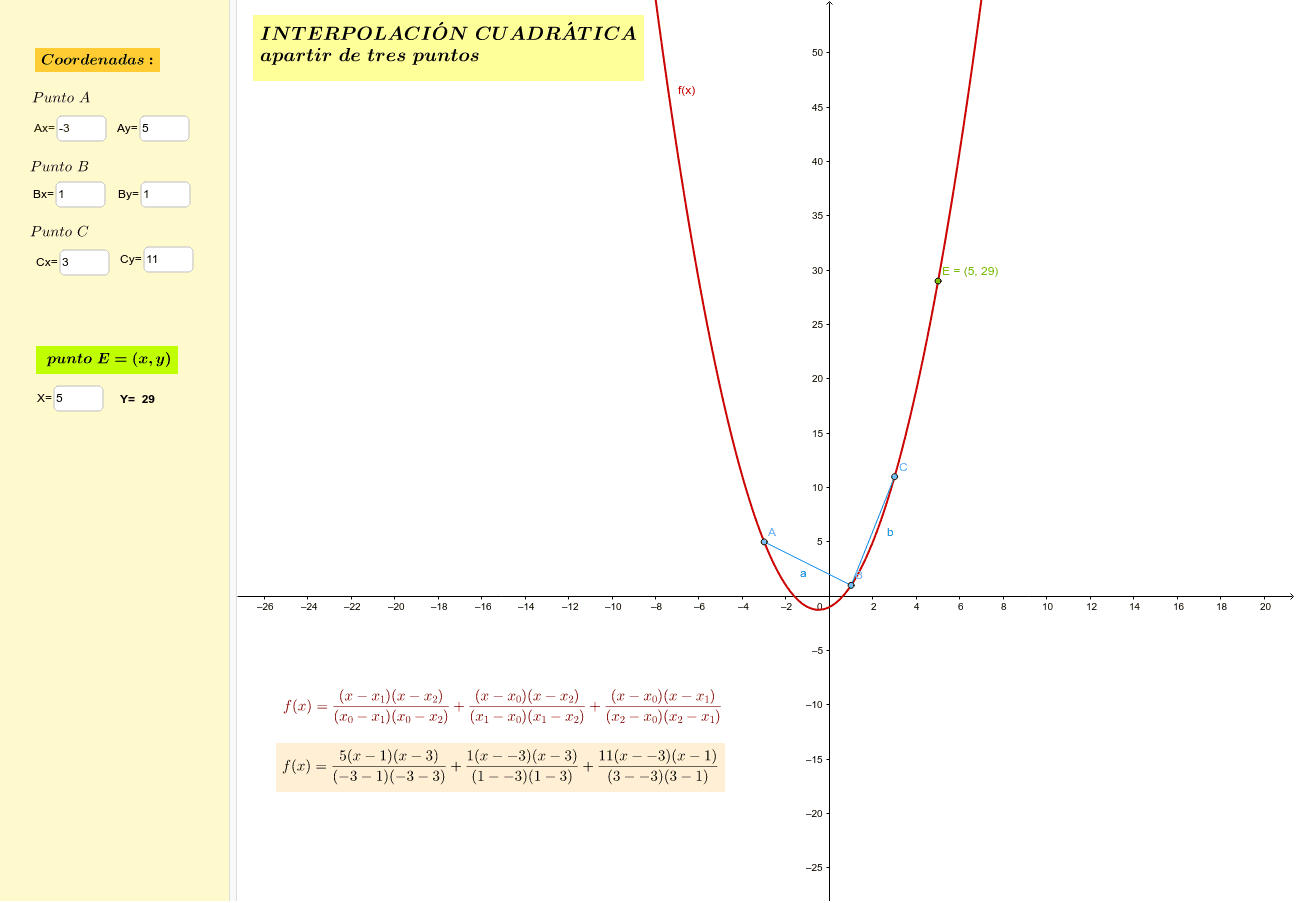
Task: Click the general Lagrange formula in red
Action: (502, 706)
